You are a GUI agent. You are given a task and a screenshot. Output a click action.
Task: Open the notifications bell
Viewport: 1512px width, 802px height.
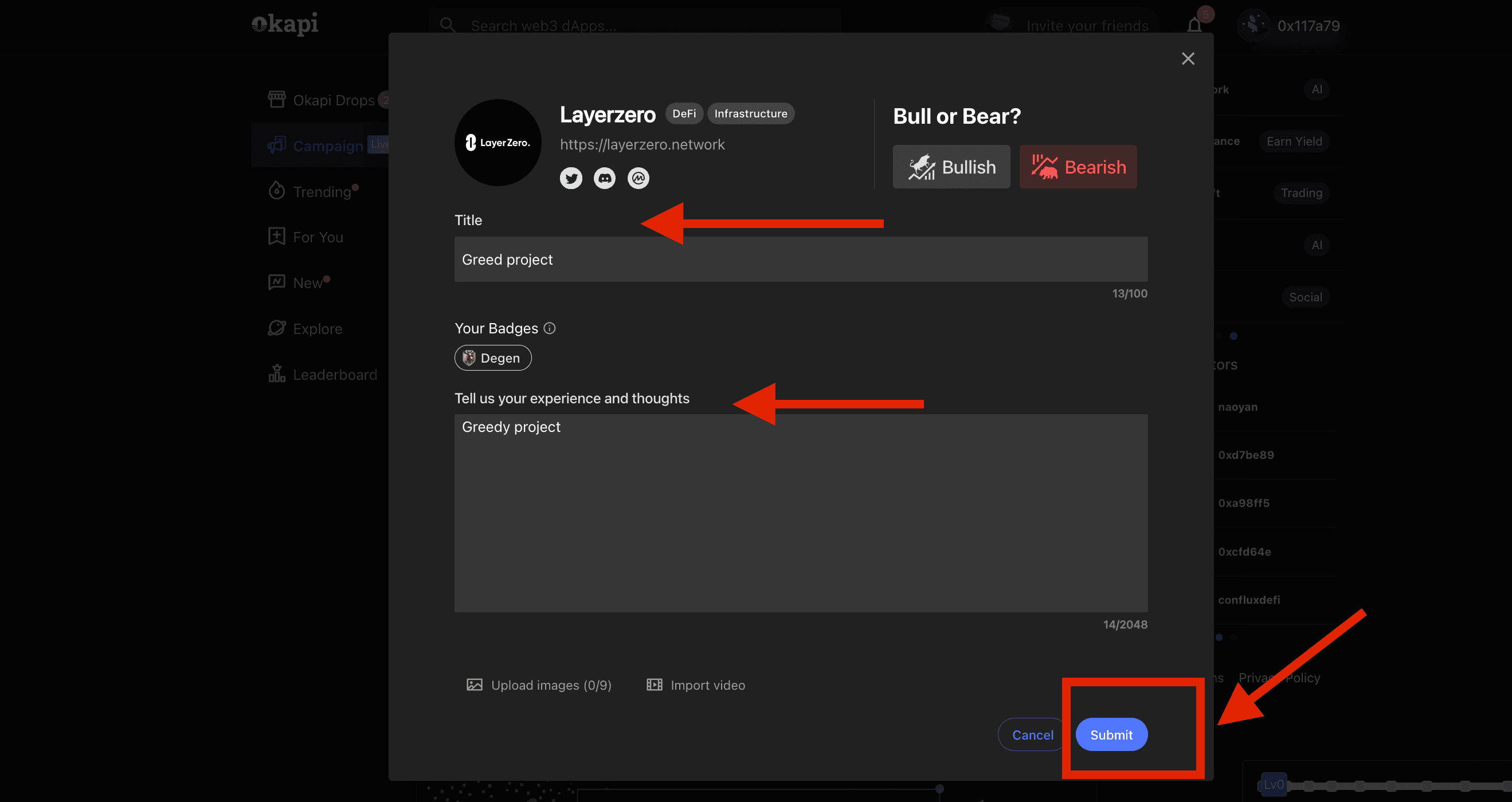click(x=1194, y=25)
